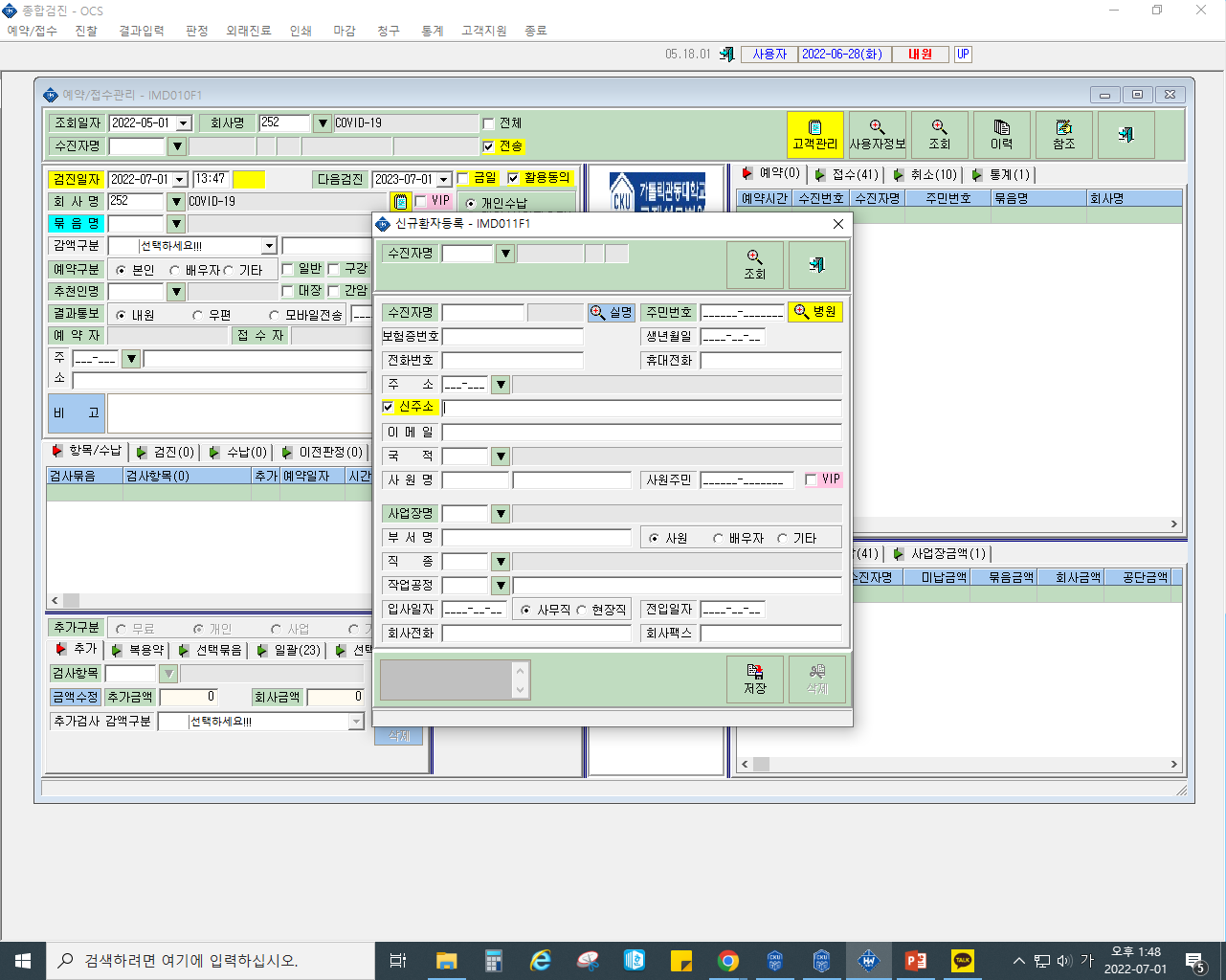Image resolution: width=1226 pixels, height=980 pixels.
Task: Open 참조 reference toolbar icon
Action: tap(1064, 135)
